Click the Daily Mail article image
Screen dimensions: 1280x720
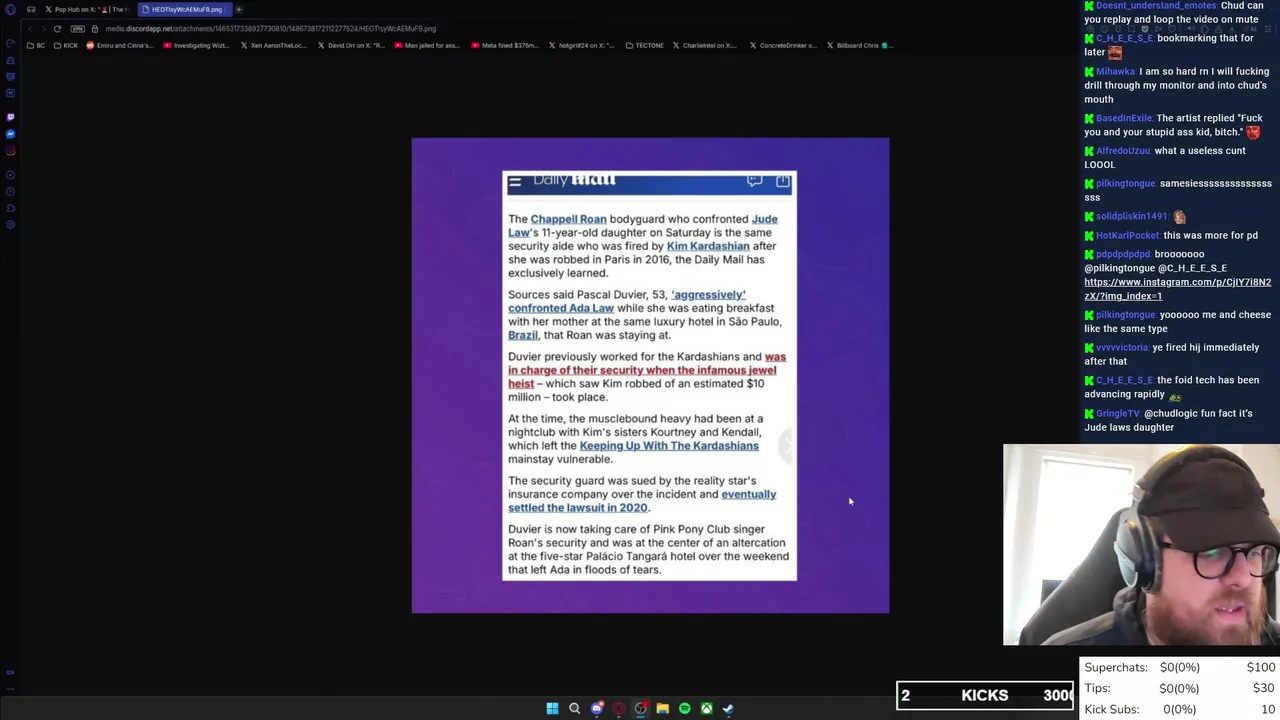pos(650,375)
